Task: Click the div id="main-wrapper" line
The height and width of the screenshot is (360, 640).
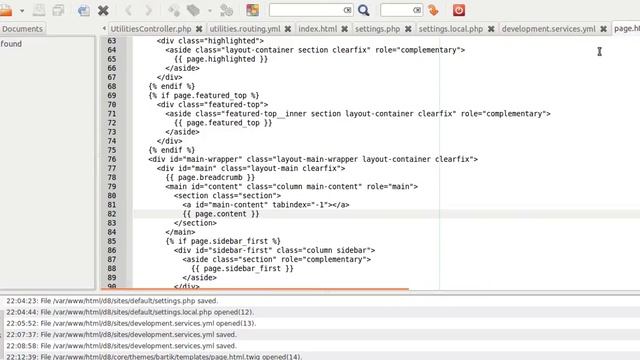Action: 313,159
